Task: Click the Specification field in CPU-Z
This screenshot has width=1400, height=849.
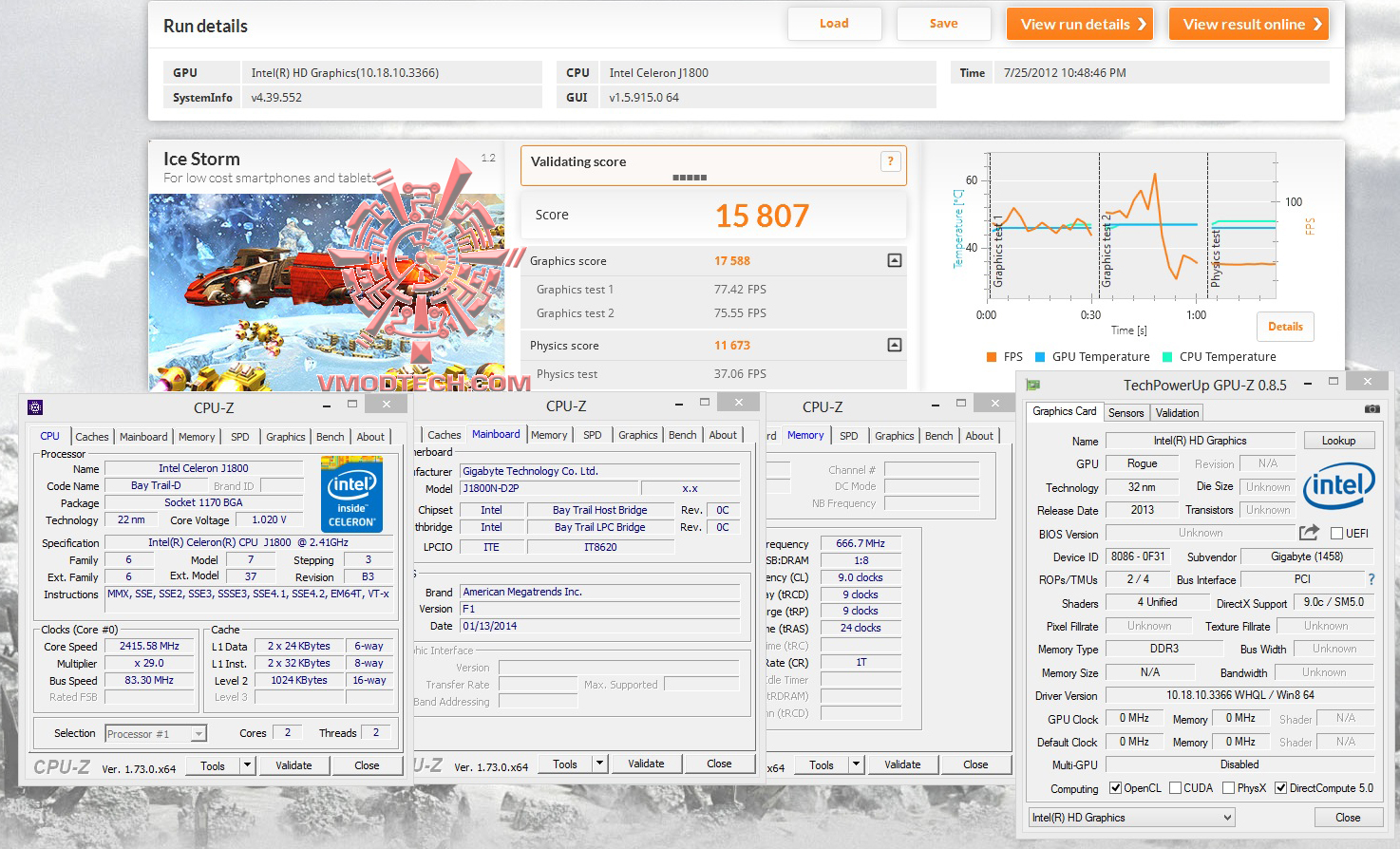Action: tap(248, 542)
